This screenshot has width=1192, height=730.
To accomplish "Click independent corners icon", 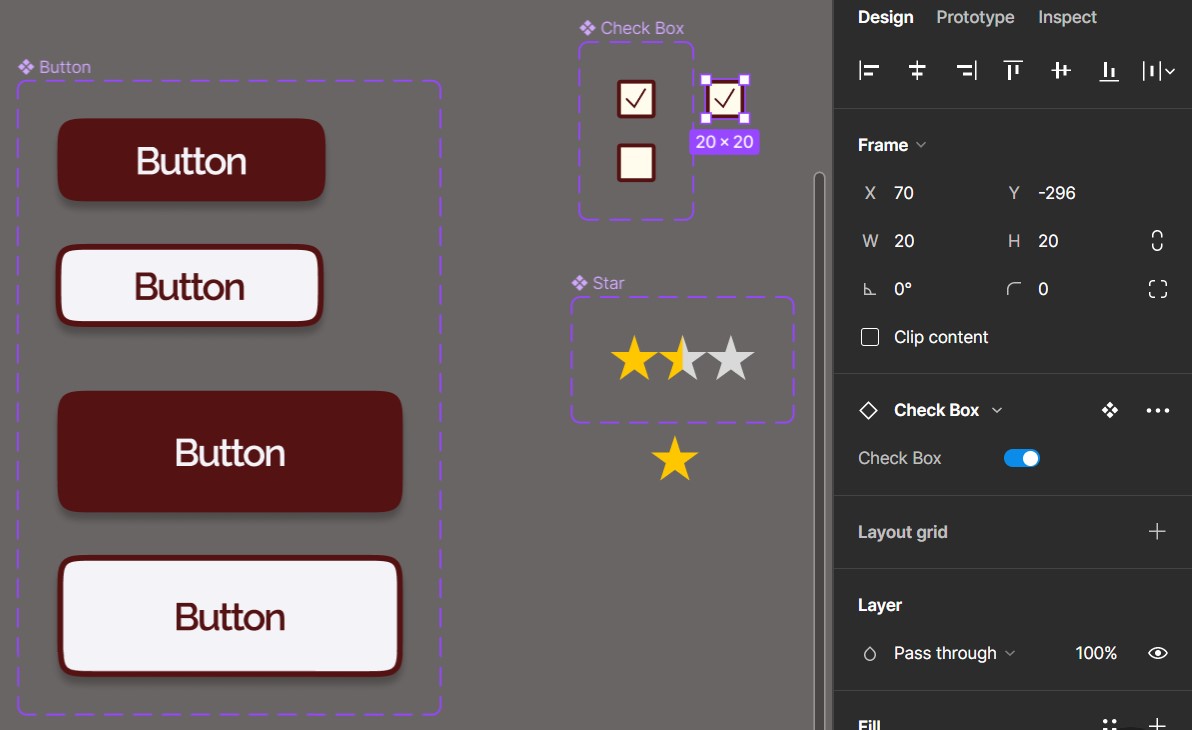I will [1157, 289].
